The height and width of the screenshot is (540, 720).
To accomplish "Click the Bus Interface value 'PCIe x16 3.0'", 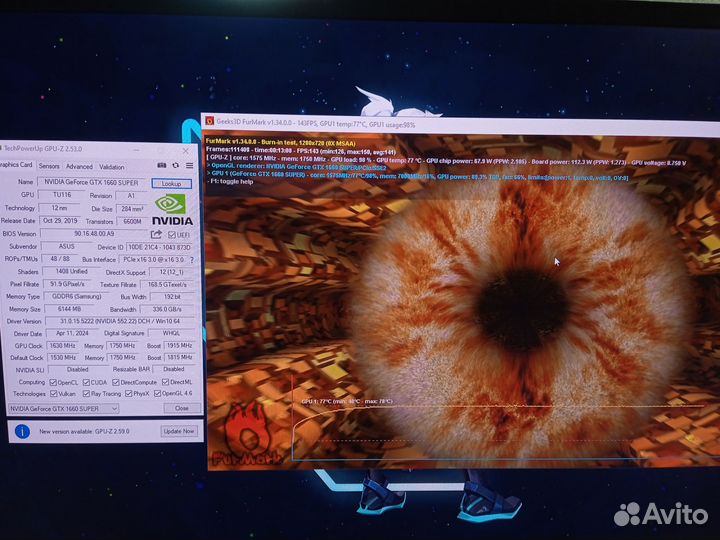I will point(153,259).
